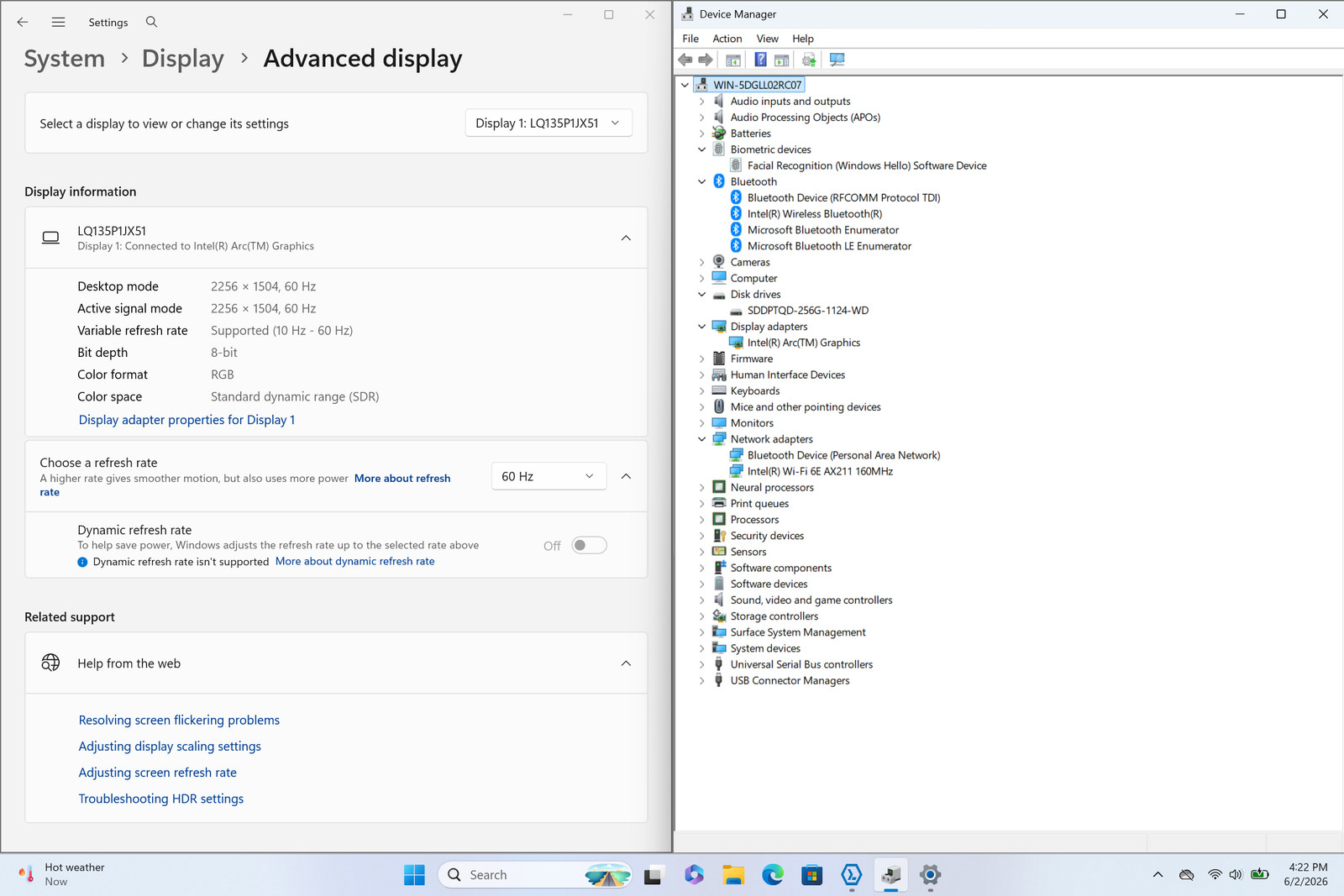Open the clock showing 4:22 PM
The image size is (1344, 896).
pos(1306,875)
